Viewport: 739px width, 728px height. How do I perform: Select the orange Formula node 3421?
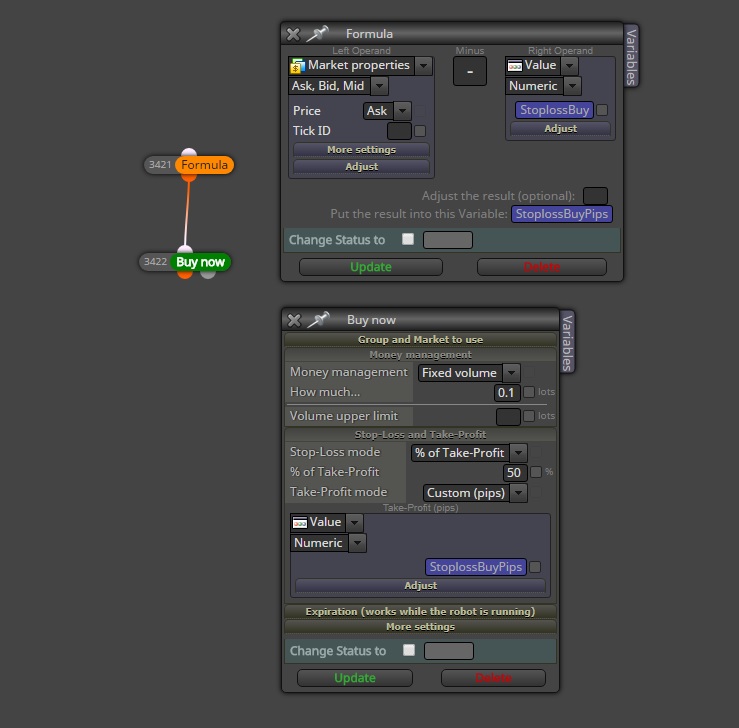point(204,165)
